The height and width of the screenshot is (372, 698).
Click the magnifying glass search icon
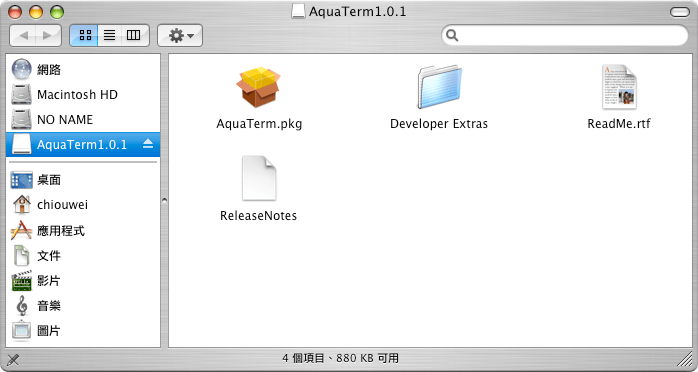452,35
